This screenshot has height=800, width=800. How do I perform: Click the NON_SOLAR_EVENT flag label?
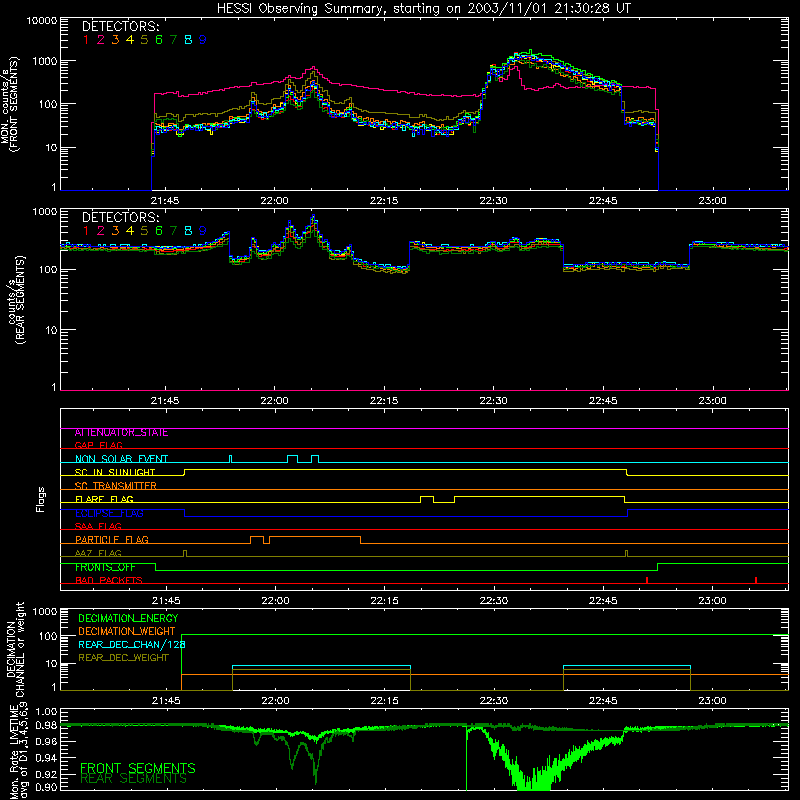(121, 459)
